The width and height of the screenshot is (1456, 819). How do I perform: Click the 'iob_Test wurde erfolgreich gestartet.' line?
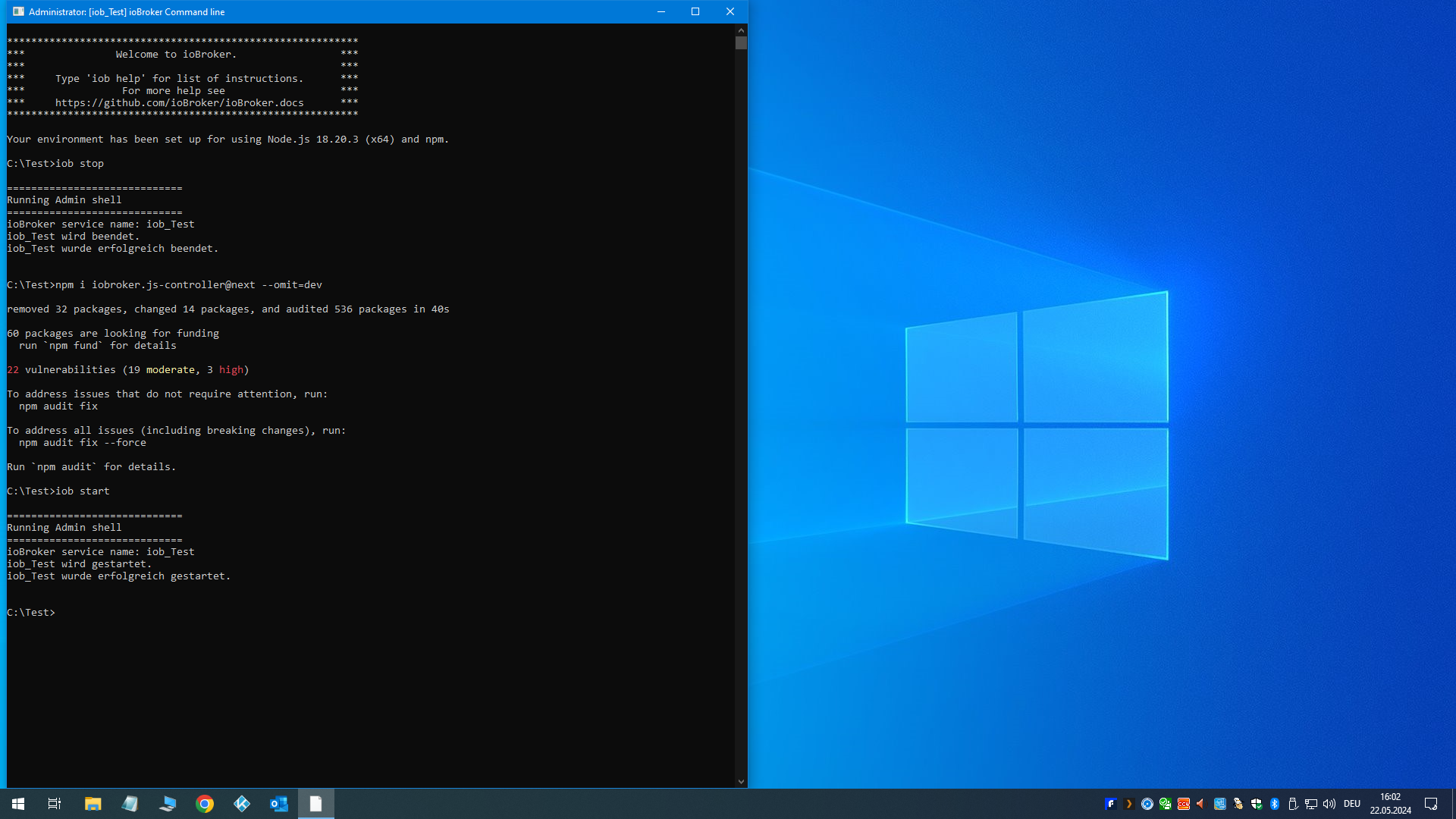119,576
